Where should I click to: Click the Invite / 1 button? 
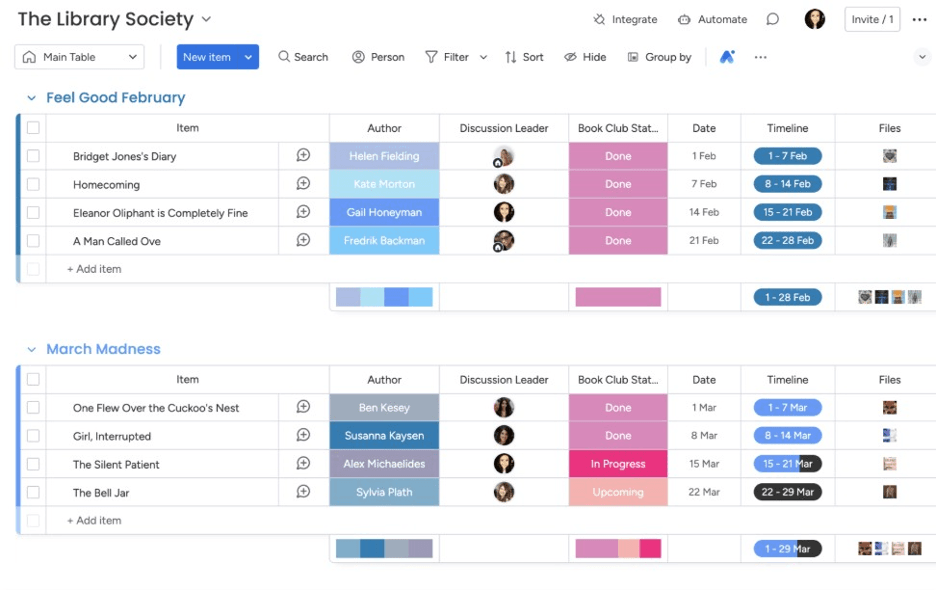[871, 19]
